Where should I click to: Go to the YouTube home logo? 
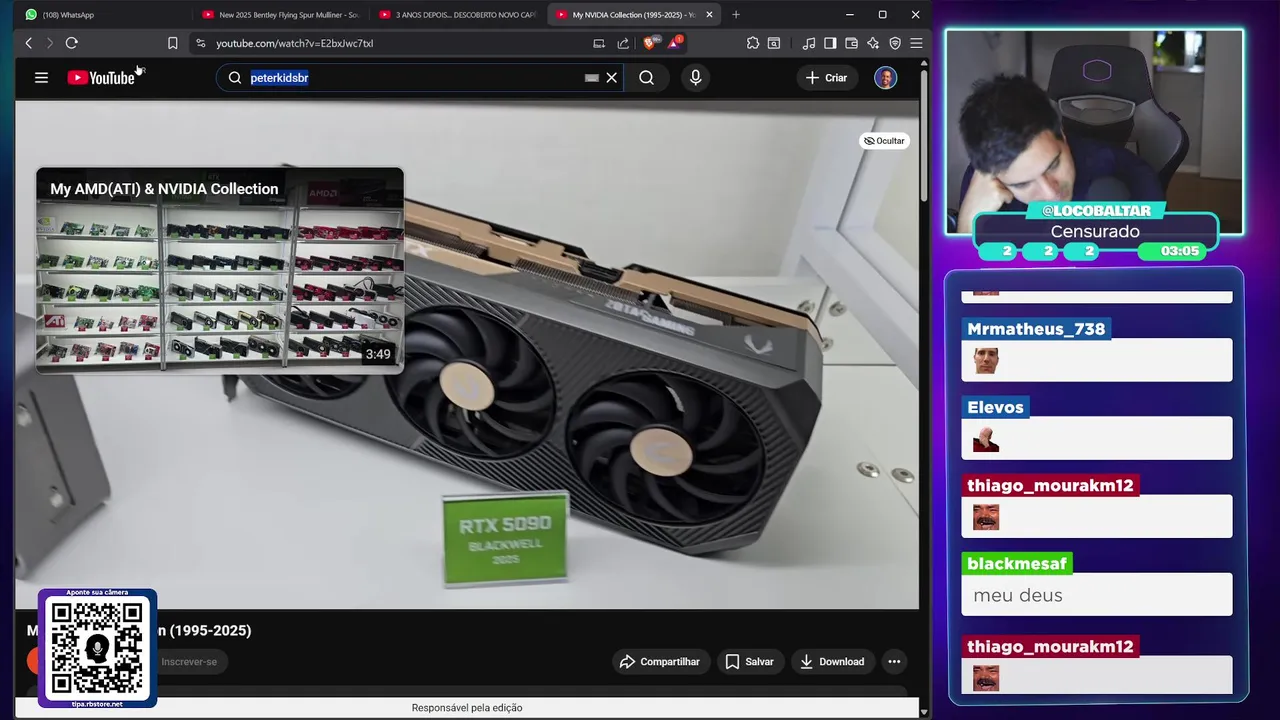tap(101, 77)
